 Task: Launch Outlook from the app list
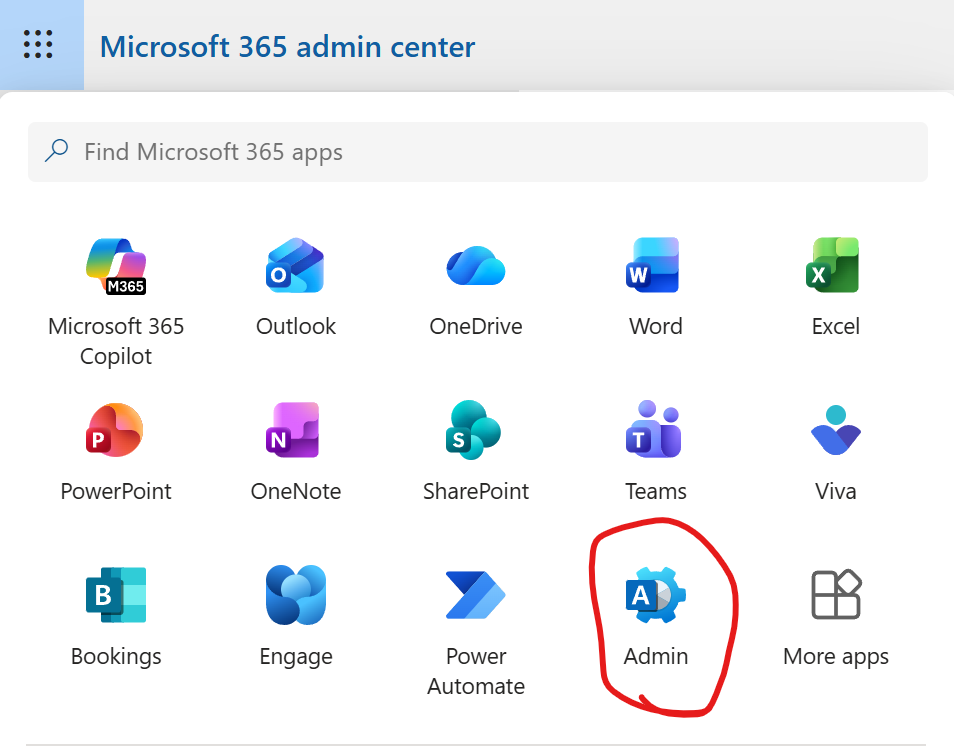295,266
